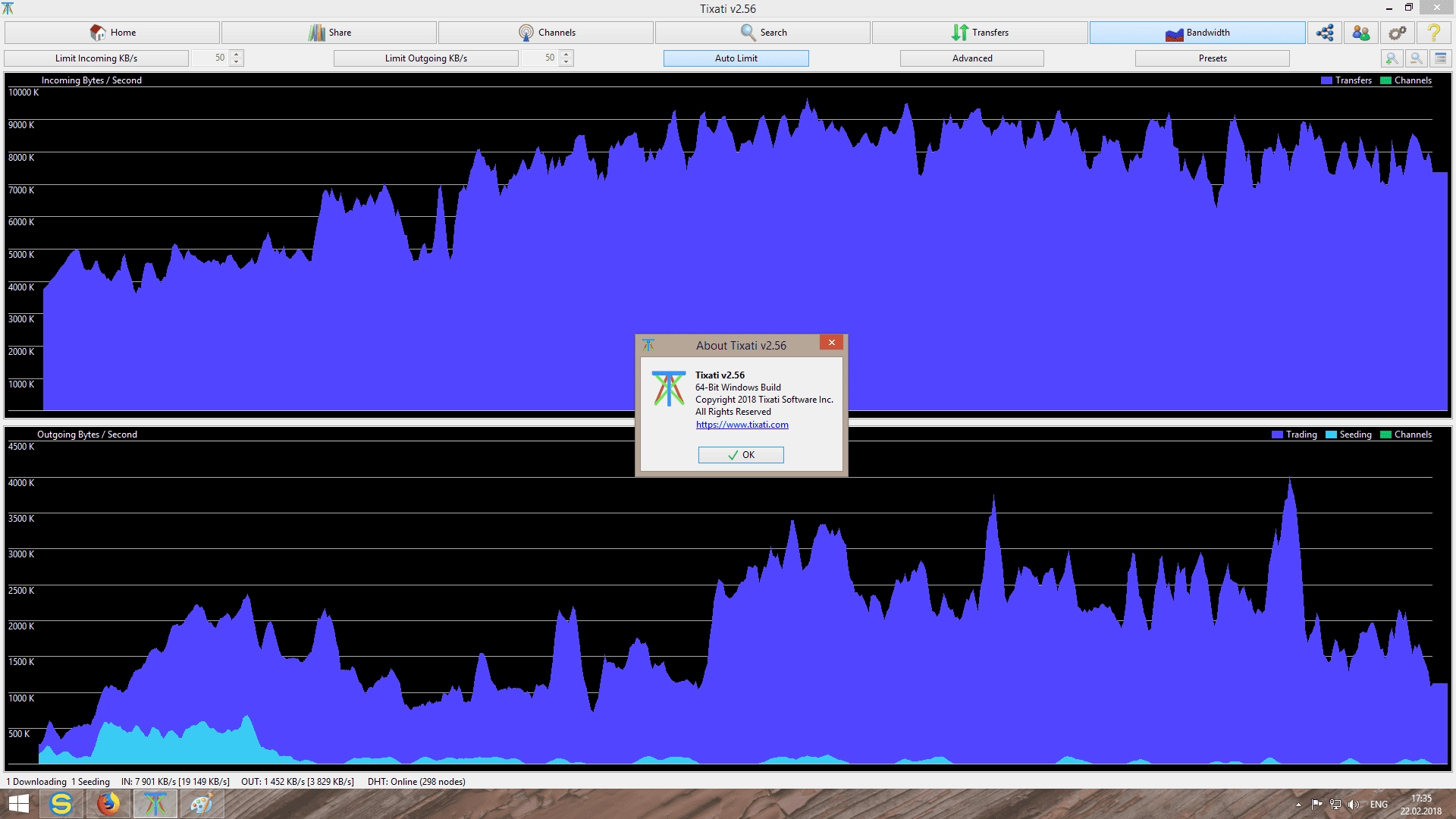Open the Advanced bandwidth options
The width and height of the screenshot is (1456, 819).
pyautogui.click(x=972, y=58)
